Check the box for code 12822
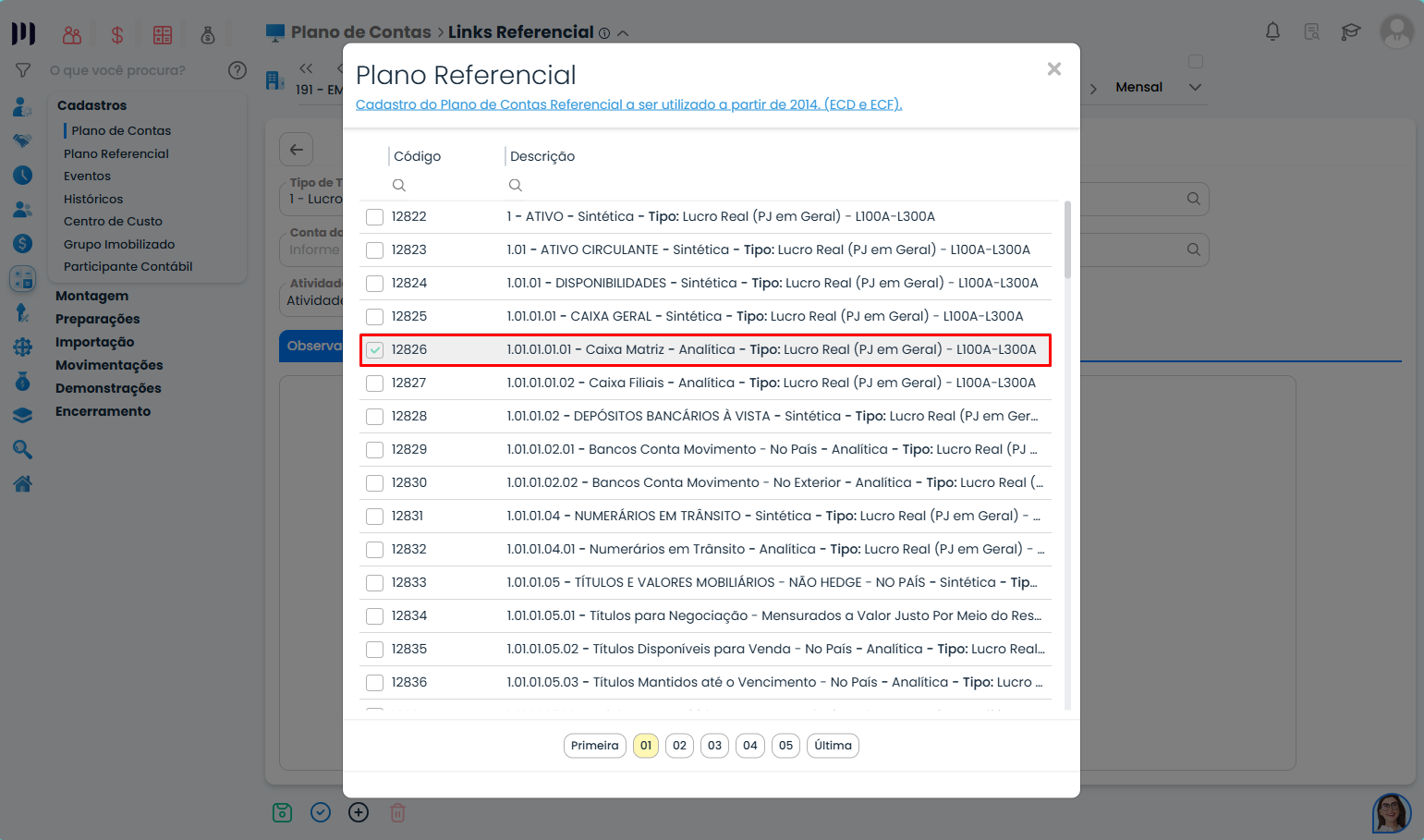 point(374,217)
